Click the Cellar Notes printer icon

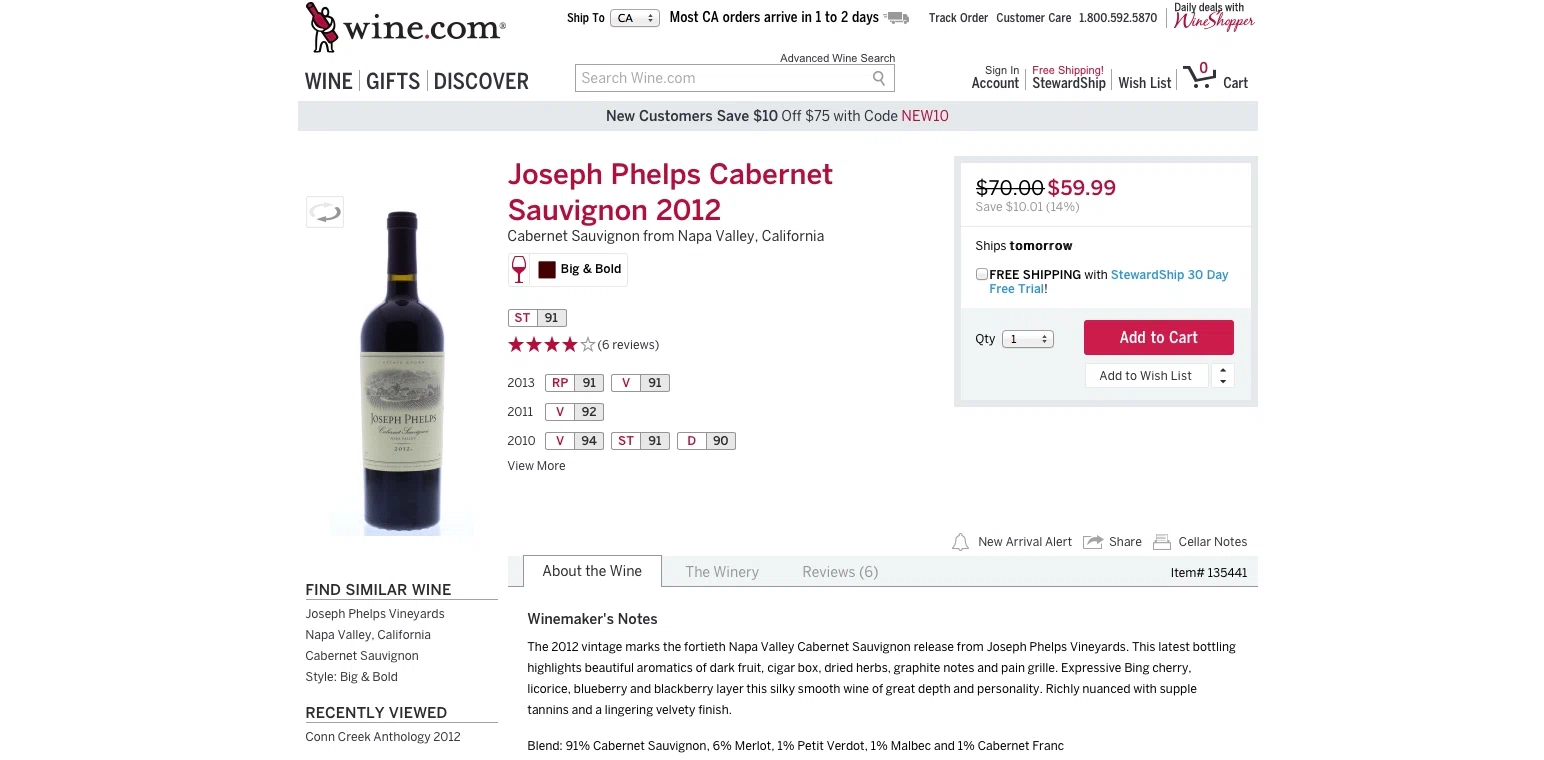coord(1162,542)
